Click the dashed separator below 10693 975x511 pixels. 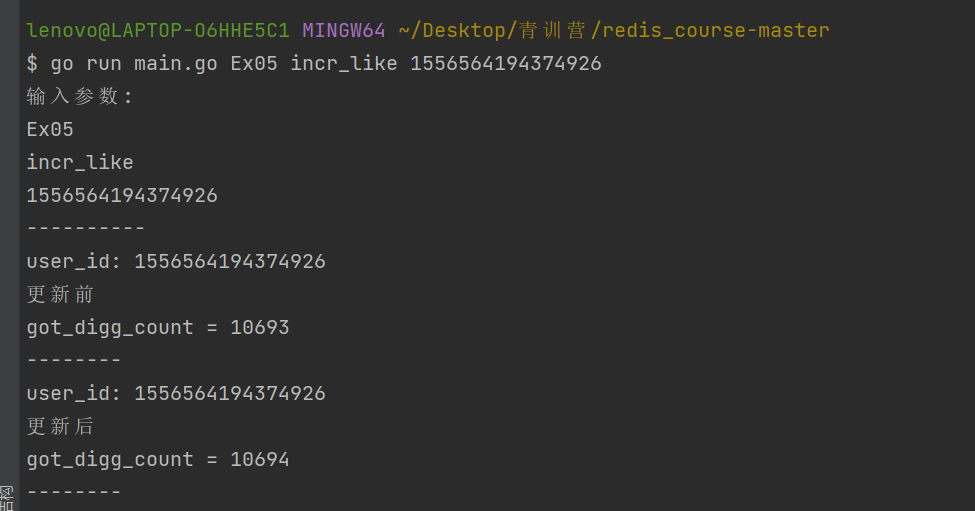point(73,360)
